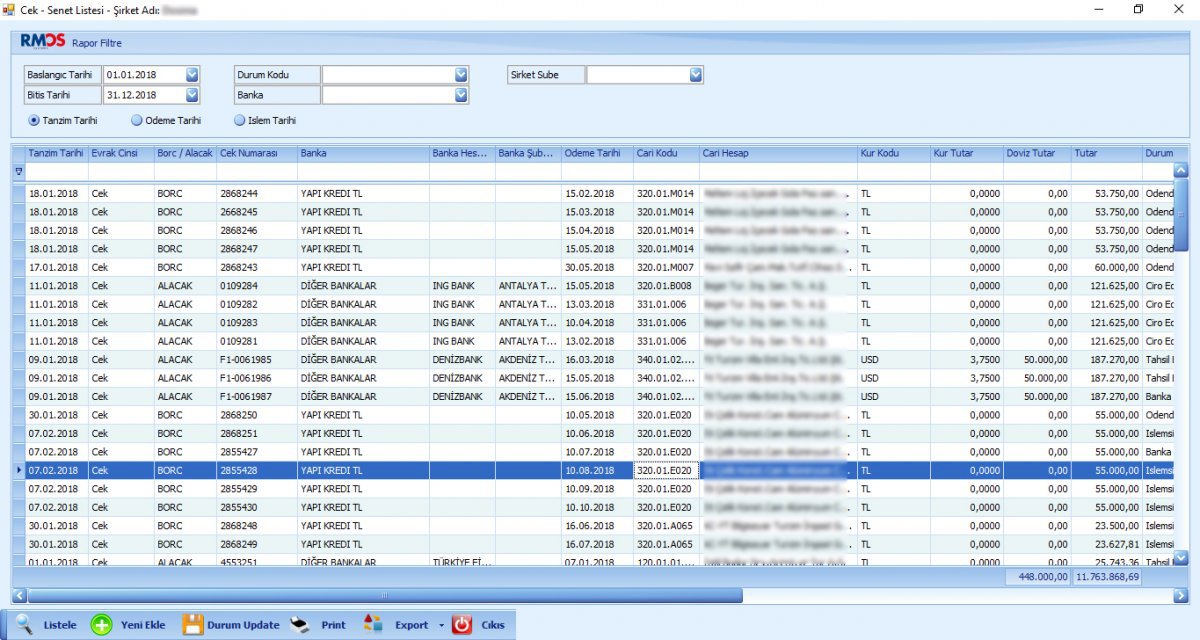1200x640 pixels.
Task: Click the red power Cikis icon
Action: tap(461, 625)
